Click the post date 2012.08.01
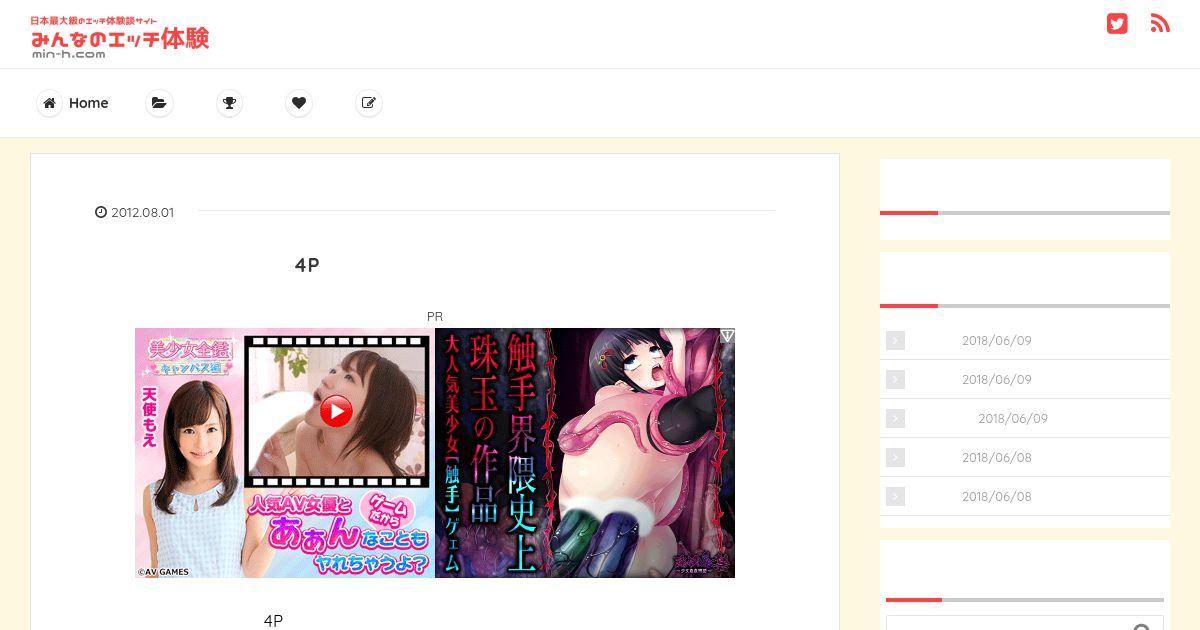The width and height of the screenshot is (1200, 630). point(142,212)
